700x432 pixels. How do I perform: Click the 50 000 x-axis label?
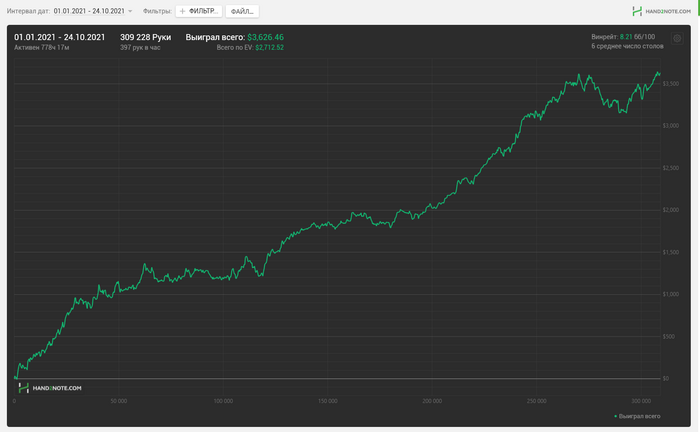coord(119,401)
